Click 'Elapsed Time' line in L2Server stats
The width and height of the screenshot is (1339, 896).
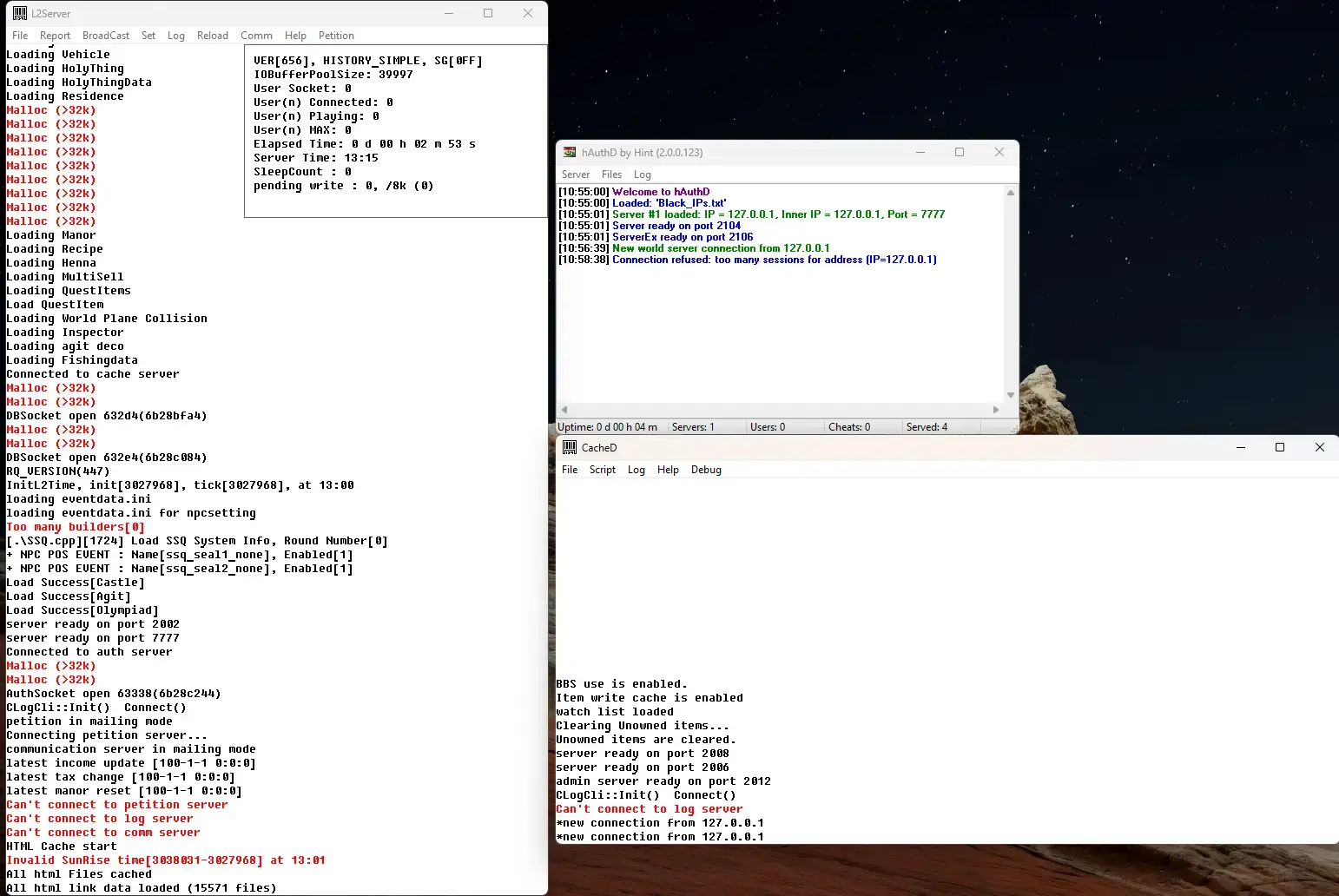[365, 144]
